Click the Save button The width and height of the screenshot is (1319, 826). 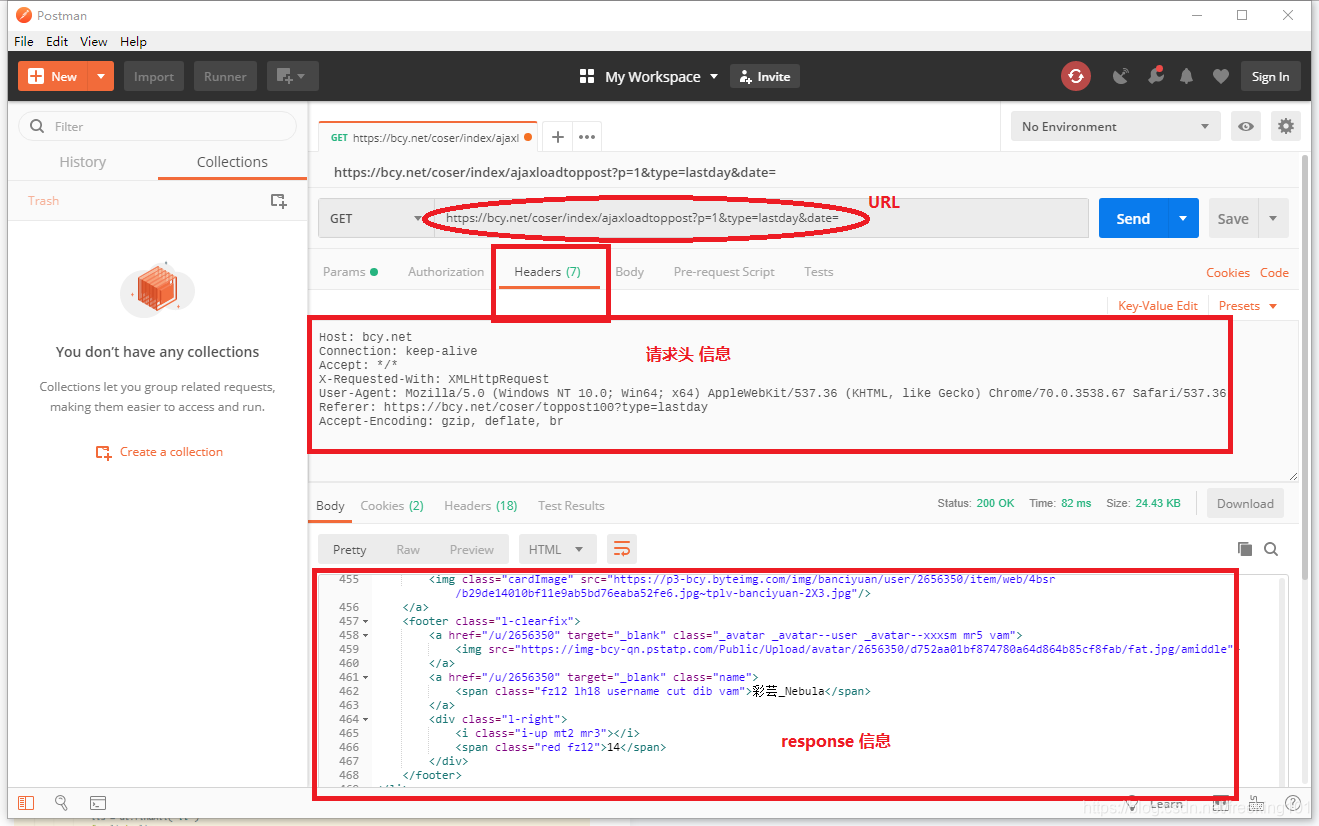click(1233, 218)
